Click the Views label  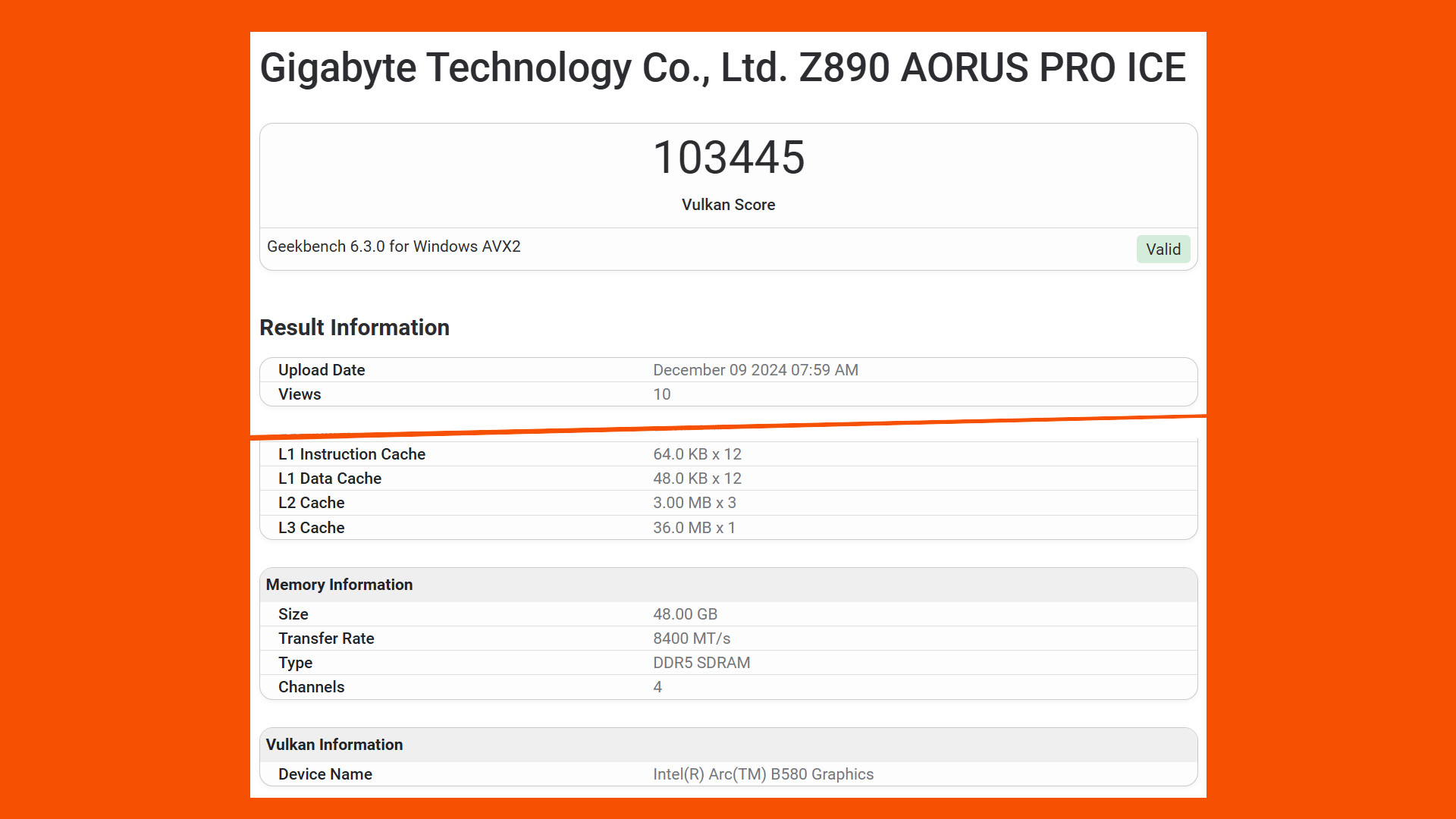pyautogui.click(x=300, y=394)
